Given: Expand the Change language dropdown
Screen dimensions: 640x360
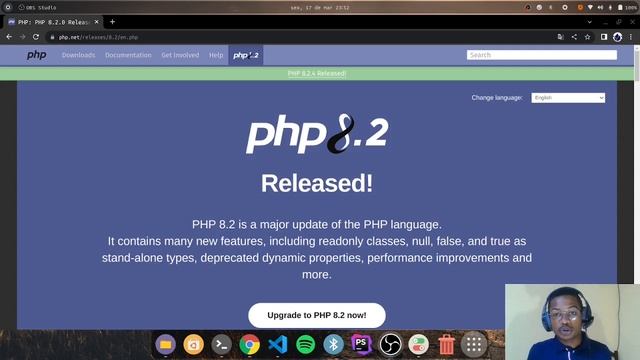Looking at the screenshot, I should [568, 98].
